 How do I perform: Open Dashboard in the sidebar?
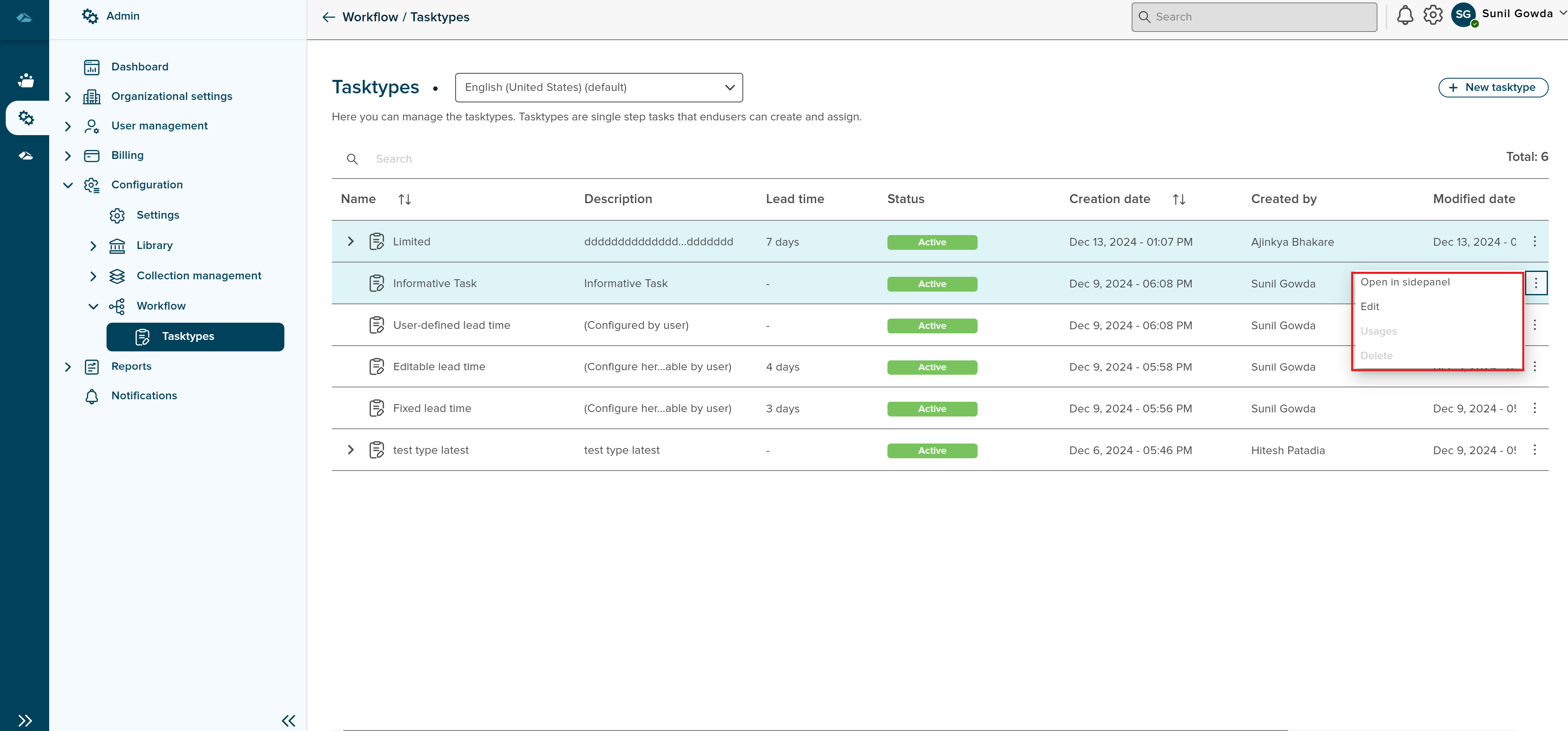pyautogui.click(x=139, y=67)
